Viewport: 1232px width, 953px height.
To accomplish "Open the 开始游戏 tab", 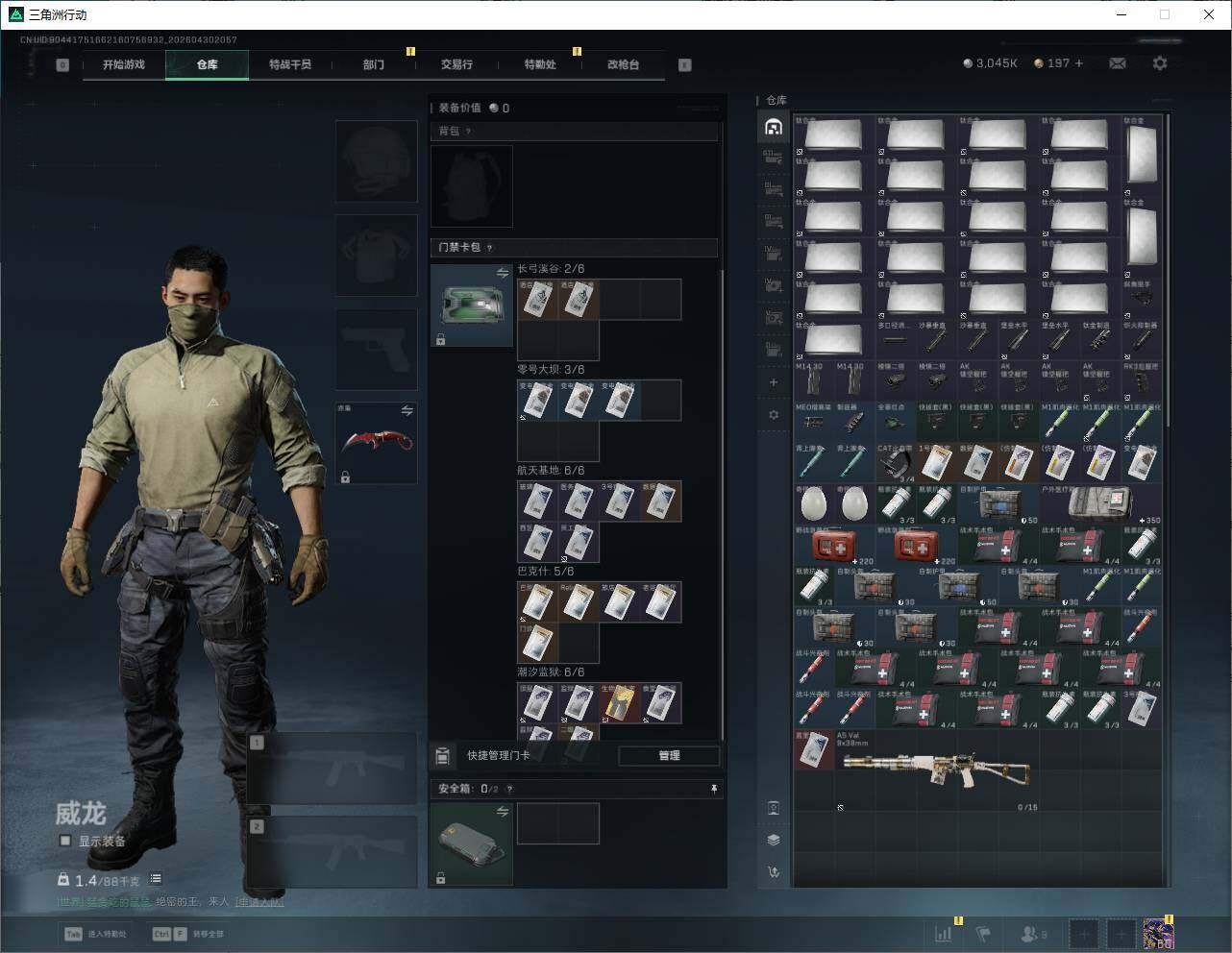I will 124,64.
